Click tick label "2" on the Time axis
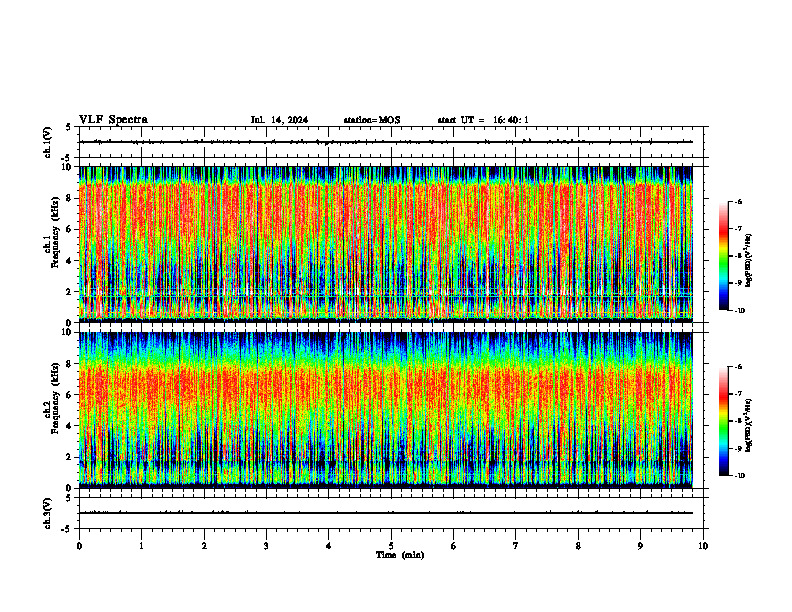 [204, 546]
